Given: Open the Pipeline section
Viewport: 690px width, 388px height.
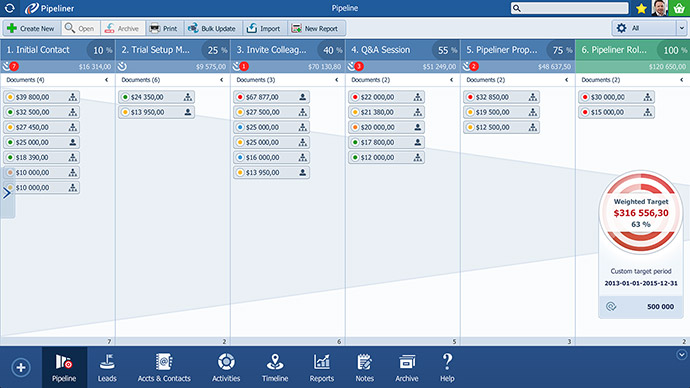Looking at the screenshot, I should point(64,368).
